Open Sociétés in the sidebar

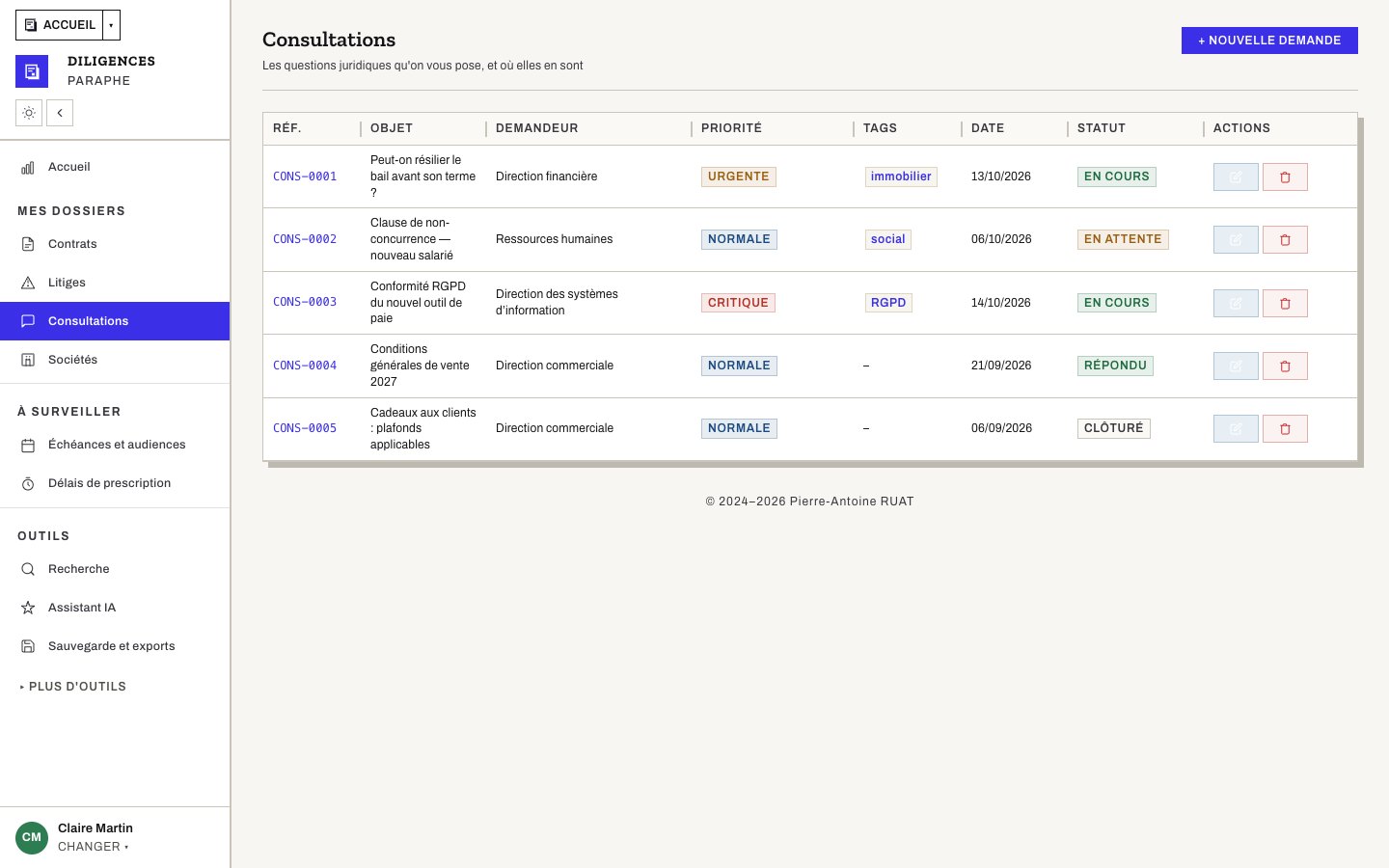coord(115,360)
